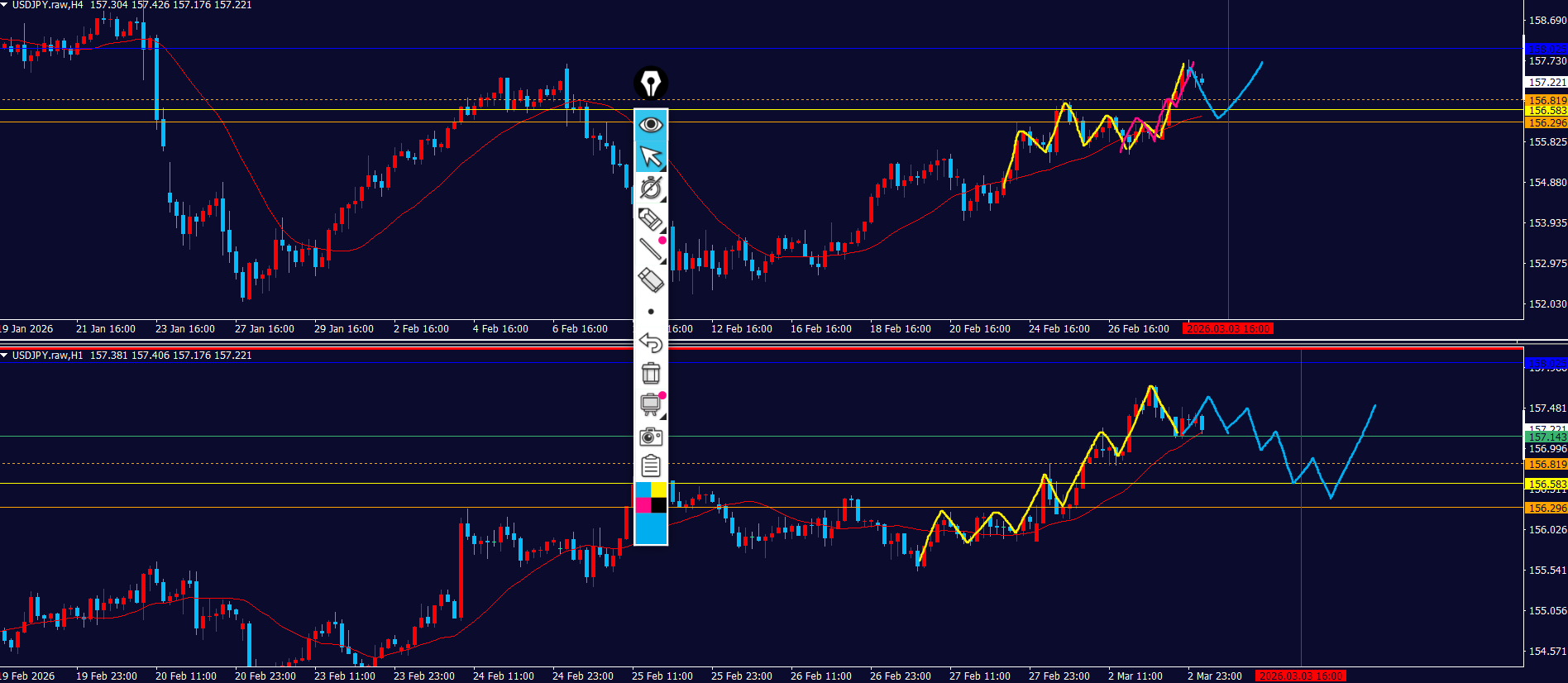The height and width of the screenshot is (683, 1568).
Task: Select the highlighter marker tool
Action: 651,219
